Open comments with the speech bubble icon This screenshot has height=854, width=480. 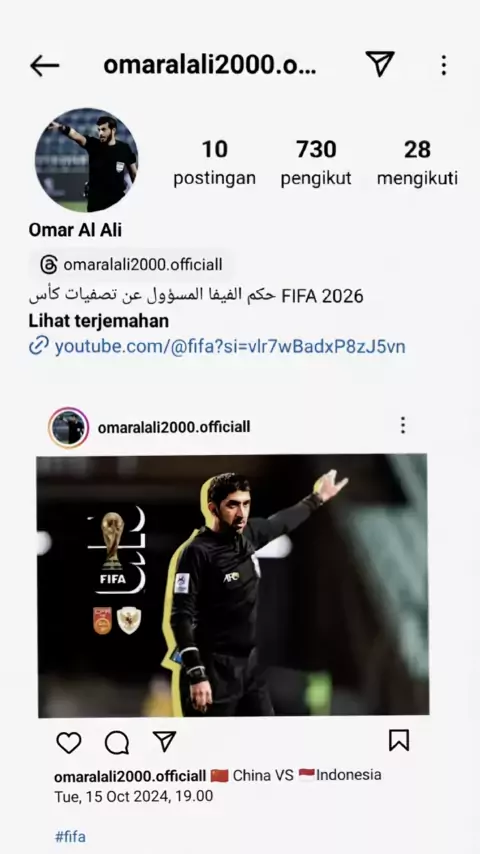click(x=117, y=742)
